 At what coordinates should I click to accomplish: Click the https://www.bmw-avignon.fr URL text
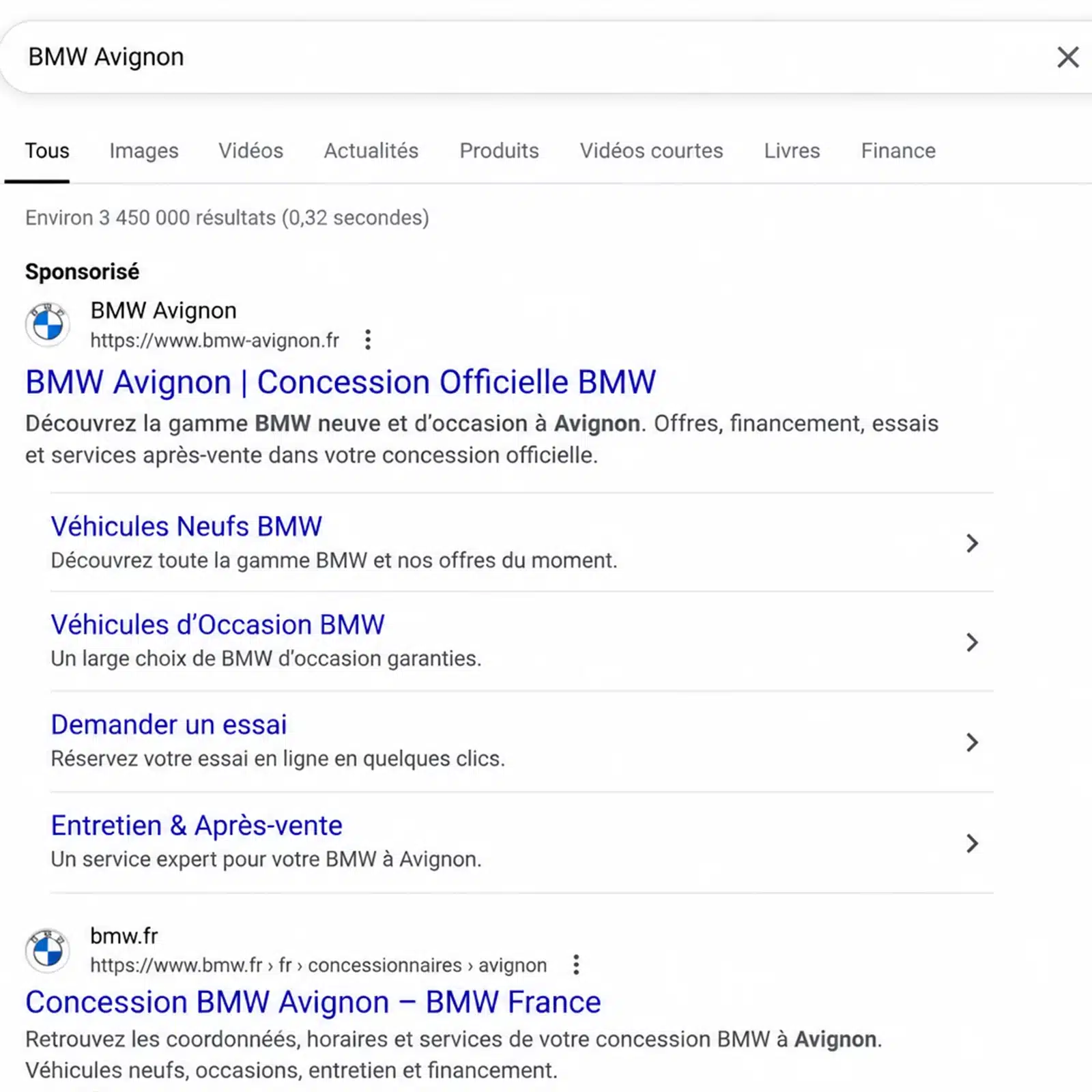(x=214, y=340)
